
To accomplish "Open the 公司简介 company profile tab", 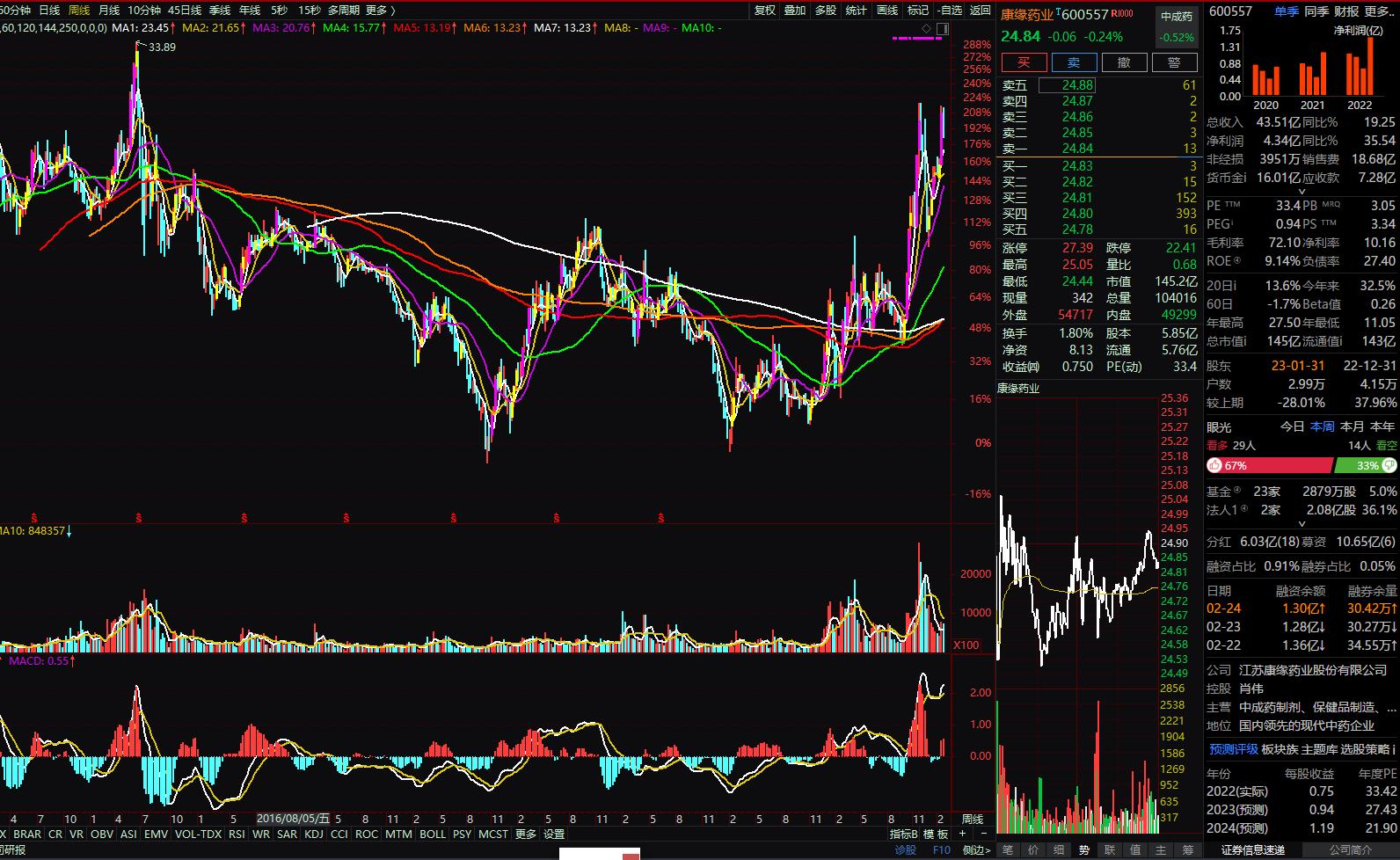I will click(x=1349, y=850).
